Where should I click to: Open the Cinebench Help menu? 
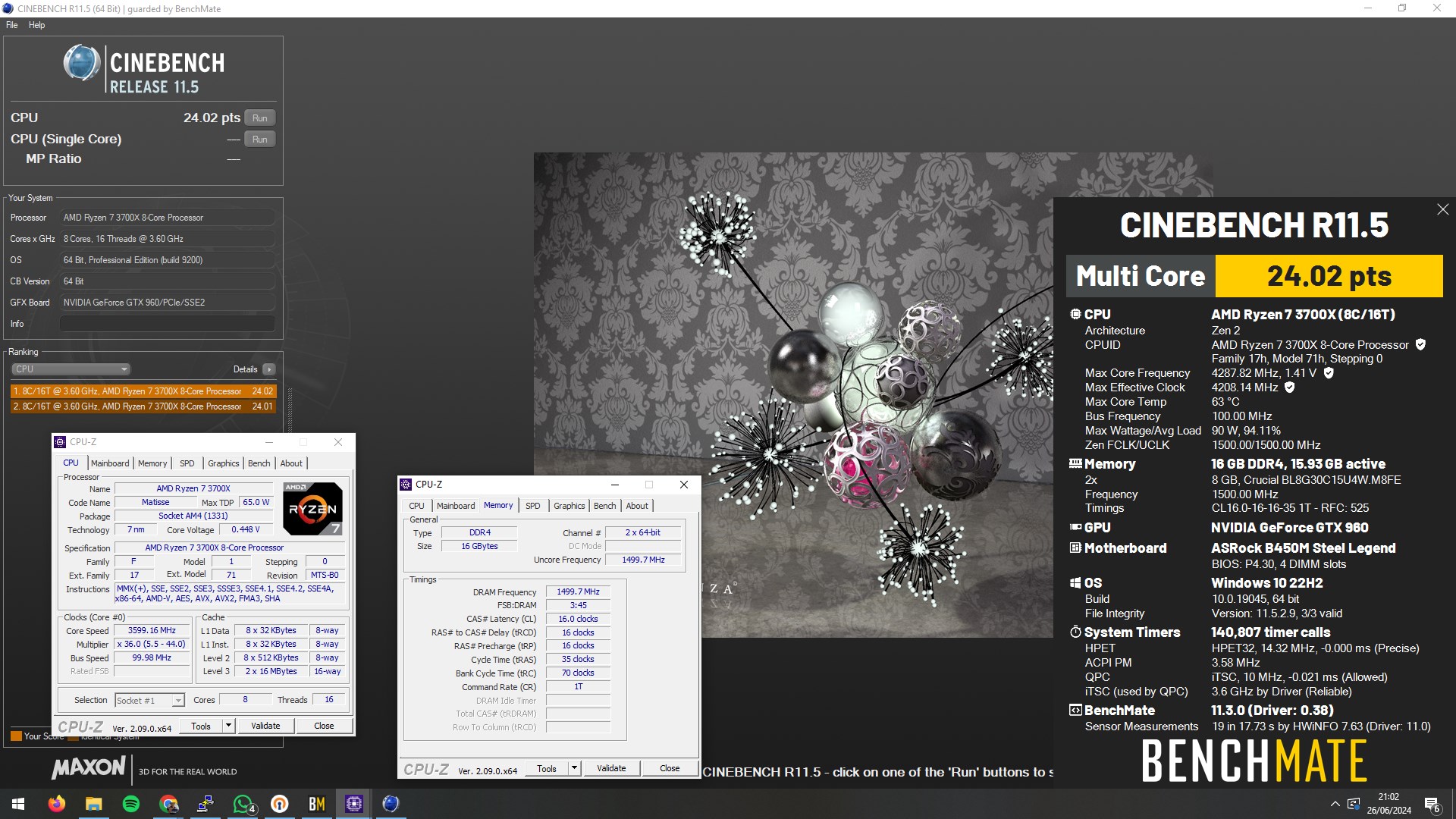(36, 25)
